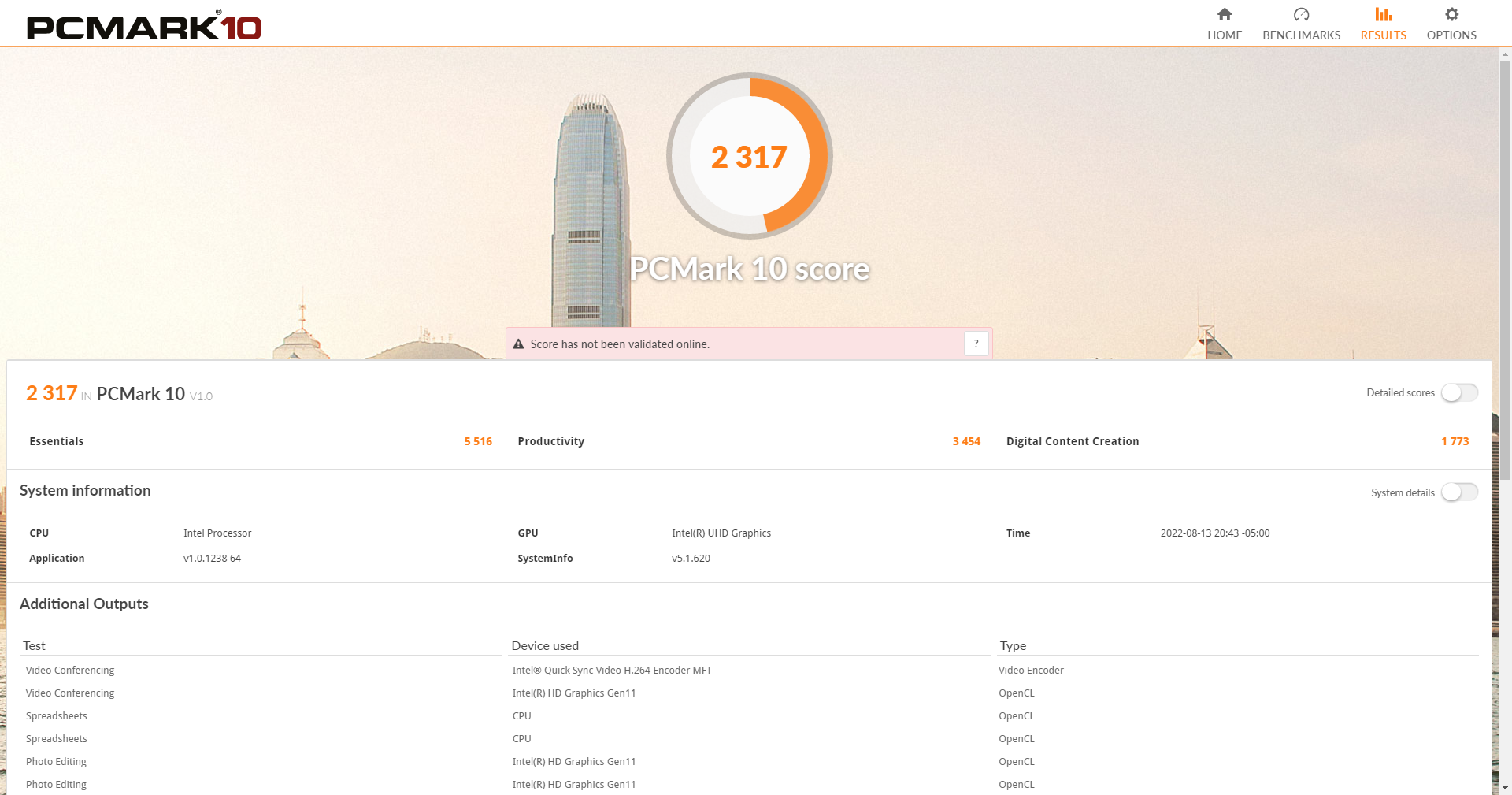Open Benchmarks via gauge icon
The width and height of the screenshot is (1512, 795).
(x=1301, y=14)
